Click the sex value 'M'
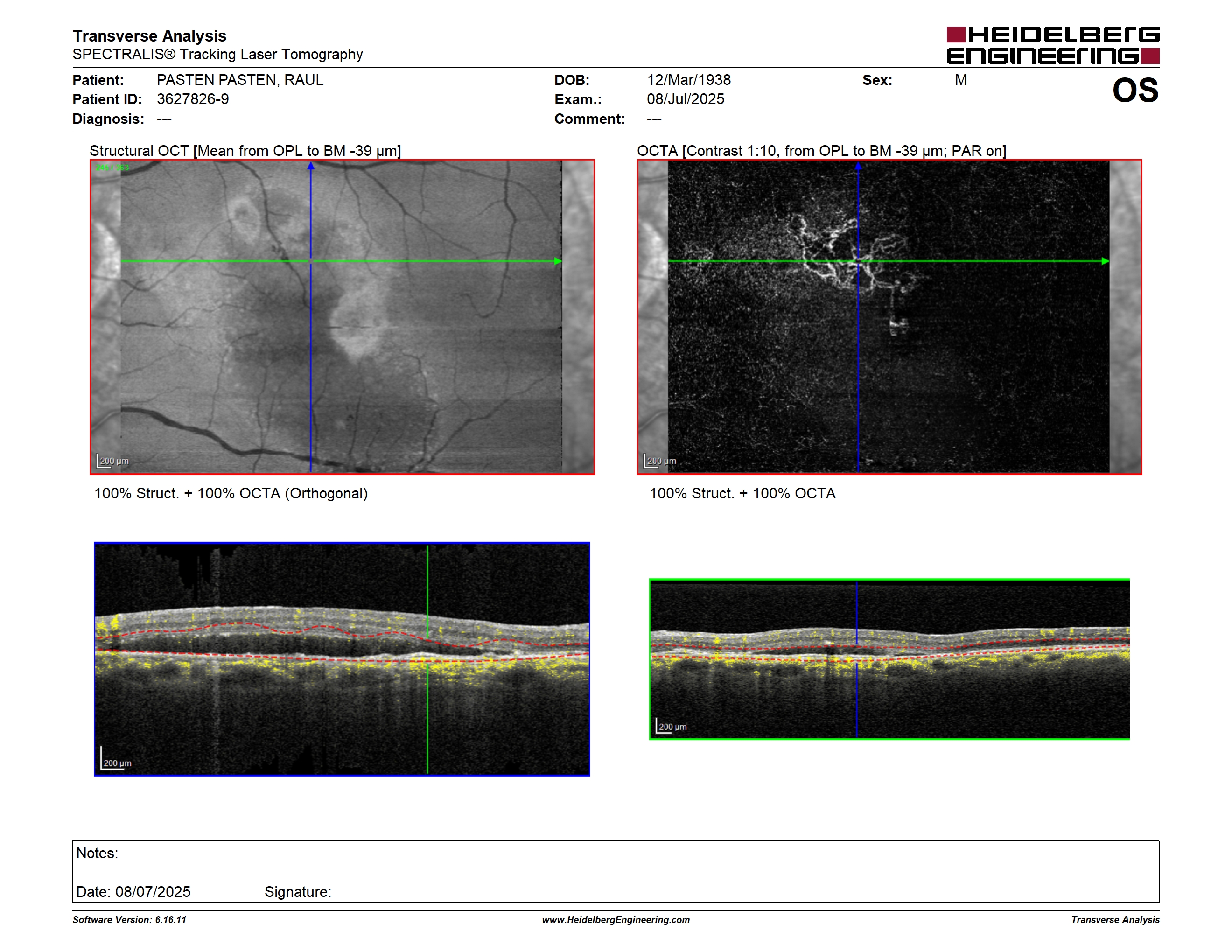The width and height of the screenshot is (1232, 952). pos(961,80)
